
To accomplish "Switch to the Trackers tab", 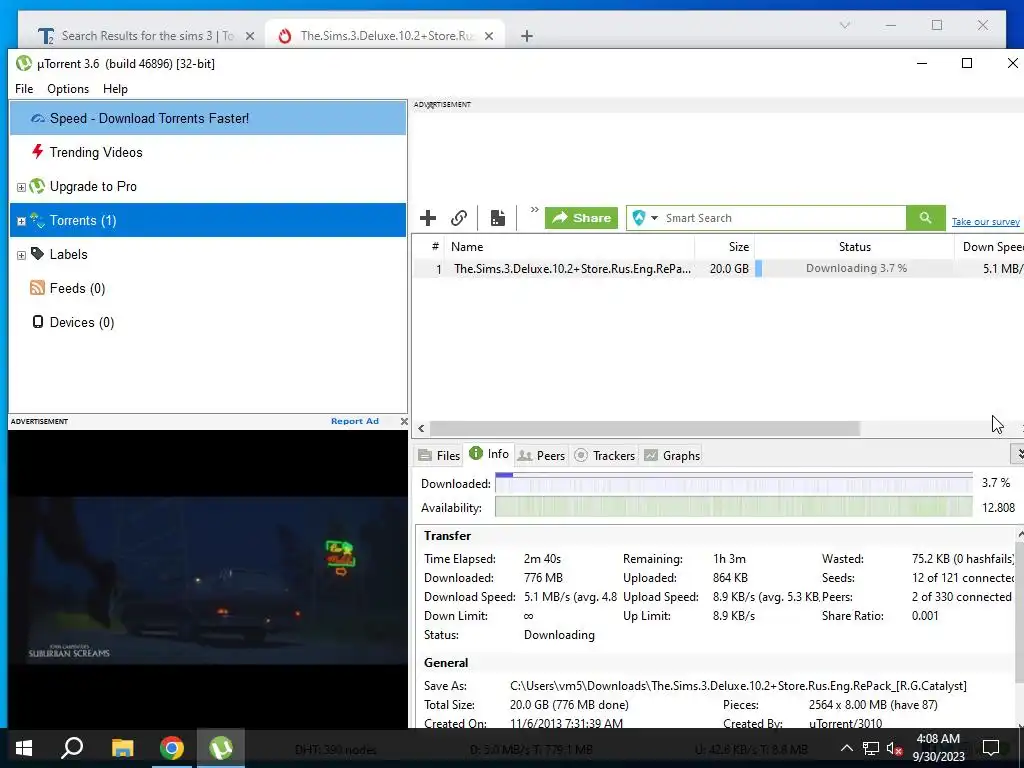I will pos(604,456).
